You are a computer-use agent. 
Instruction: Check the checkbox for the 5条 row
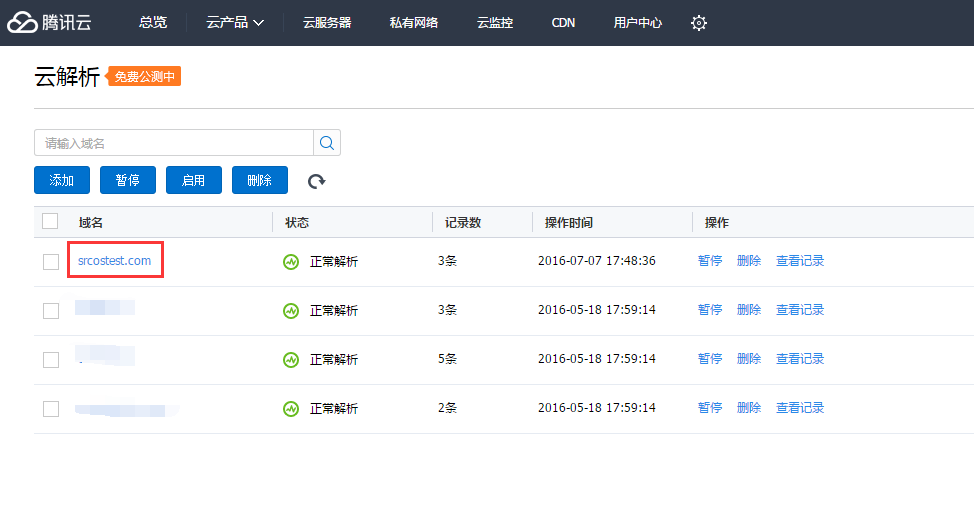pos(51,360)
